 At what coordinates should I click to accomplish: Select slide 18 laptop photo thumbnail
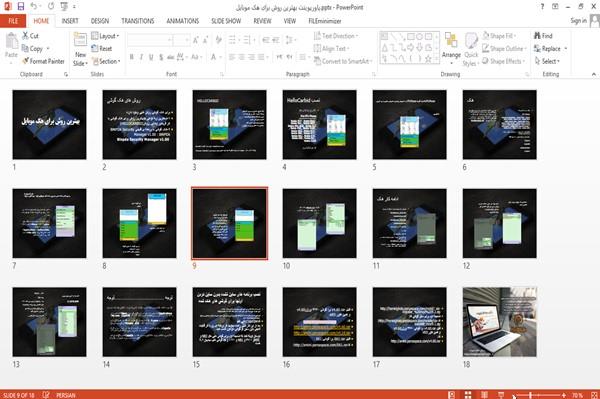point(500,322)
